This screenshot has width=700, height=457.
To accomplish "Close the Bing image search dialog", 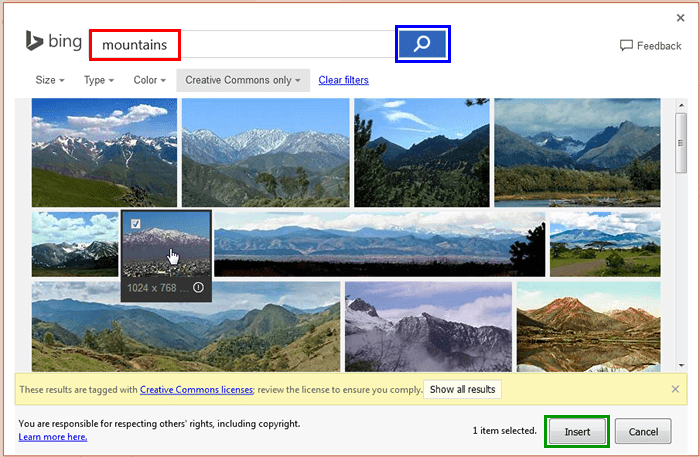I will click(x=680, y=17).
